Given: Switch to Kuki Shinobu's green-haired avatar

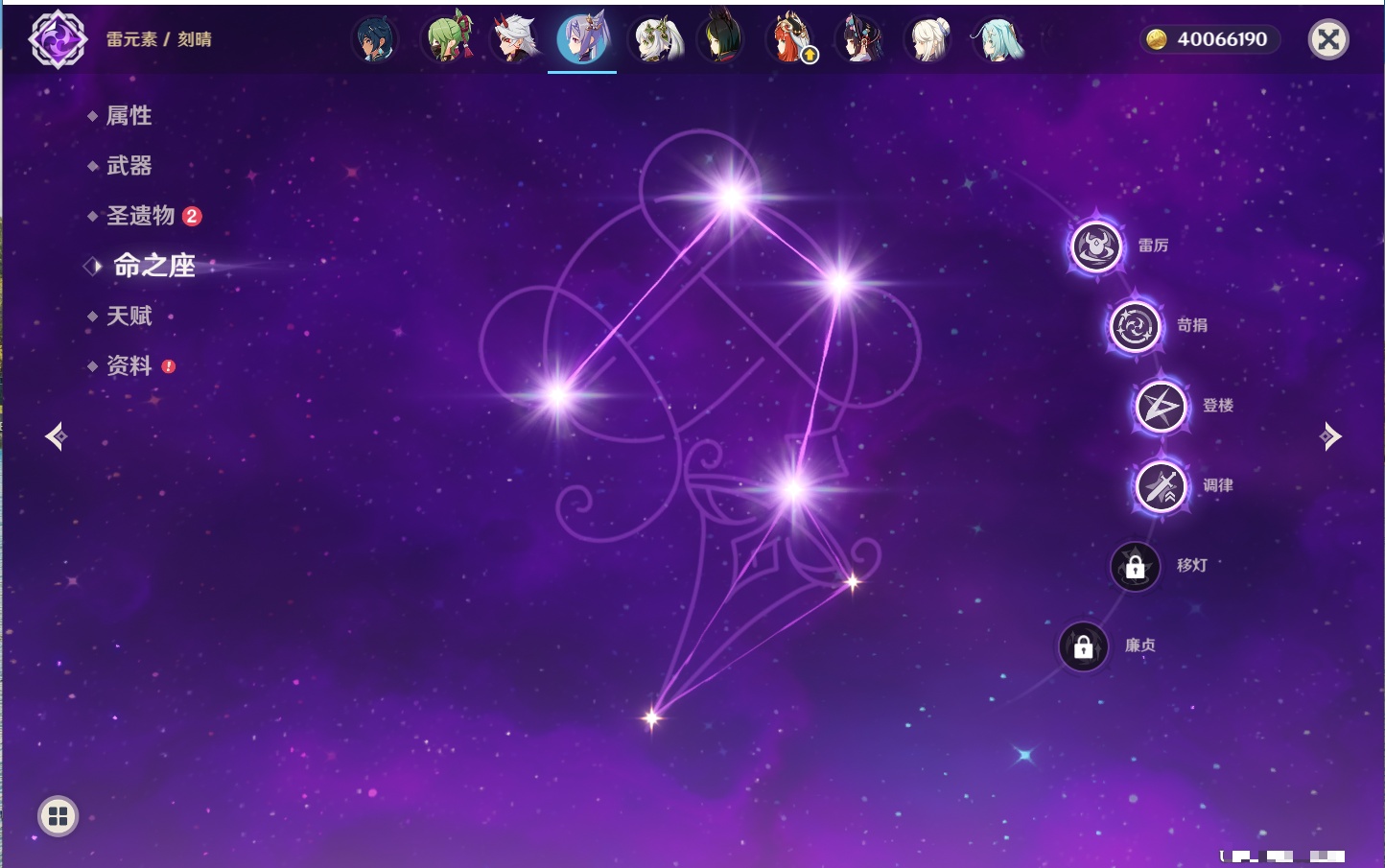Looking at the screenshot, I should (448, 40).
